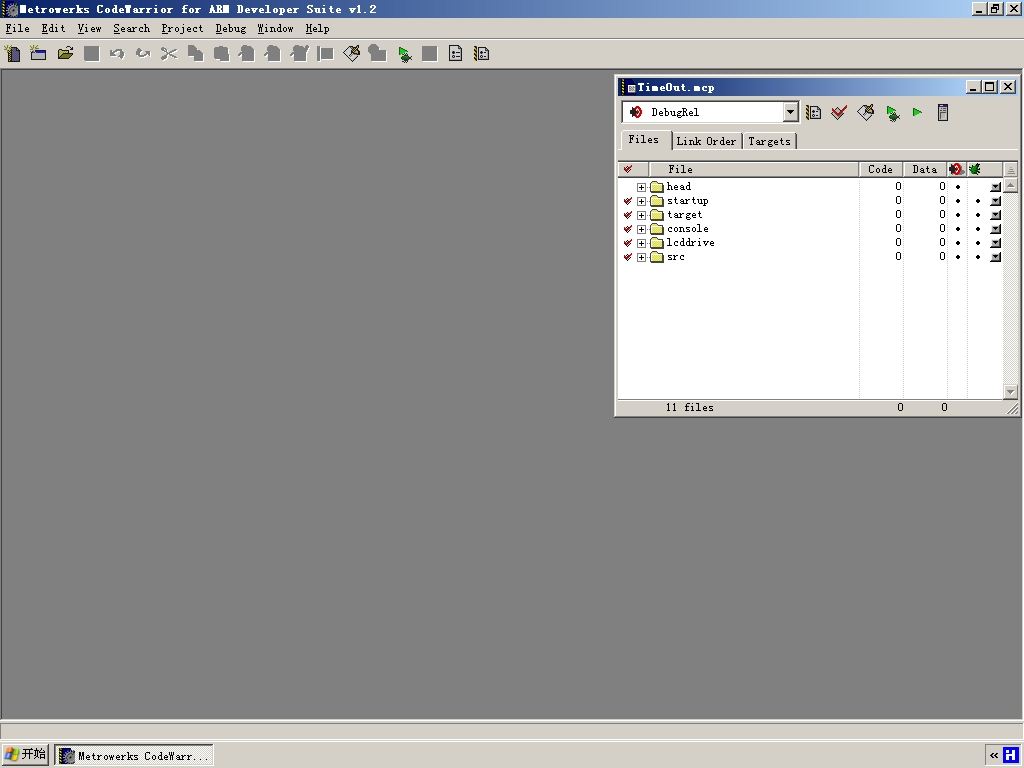This screenshot has height=768, width=1024.
Task: Open popup arrow on lcddrive row
Action: pos(995,243)
